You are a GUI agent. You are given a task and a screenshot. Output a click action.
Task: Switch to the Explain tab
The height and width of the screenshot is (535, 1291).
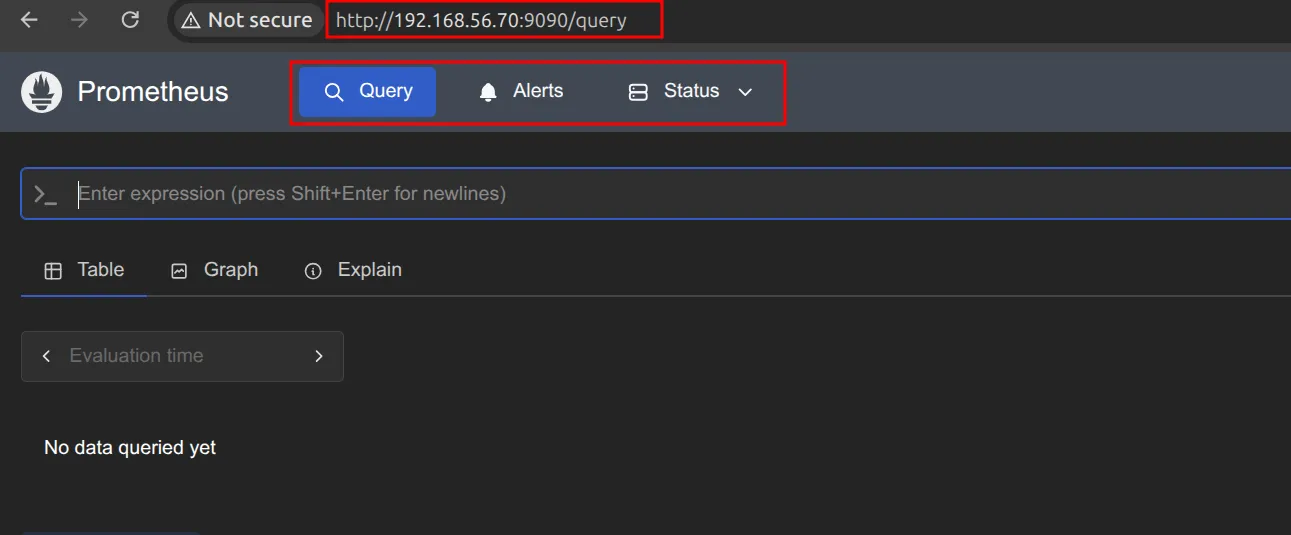353,270
